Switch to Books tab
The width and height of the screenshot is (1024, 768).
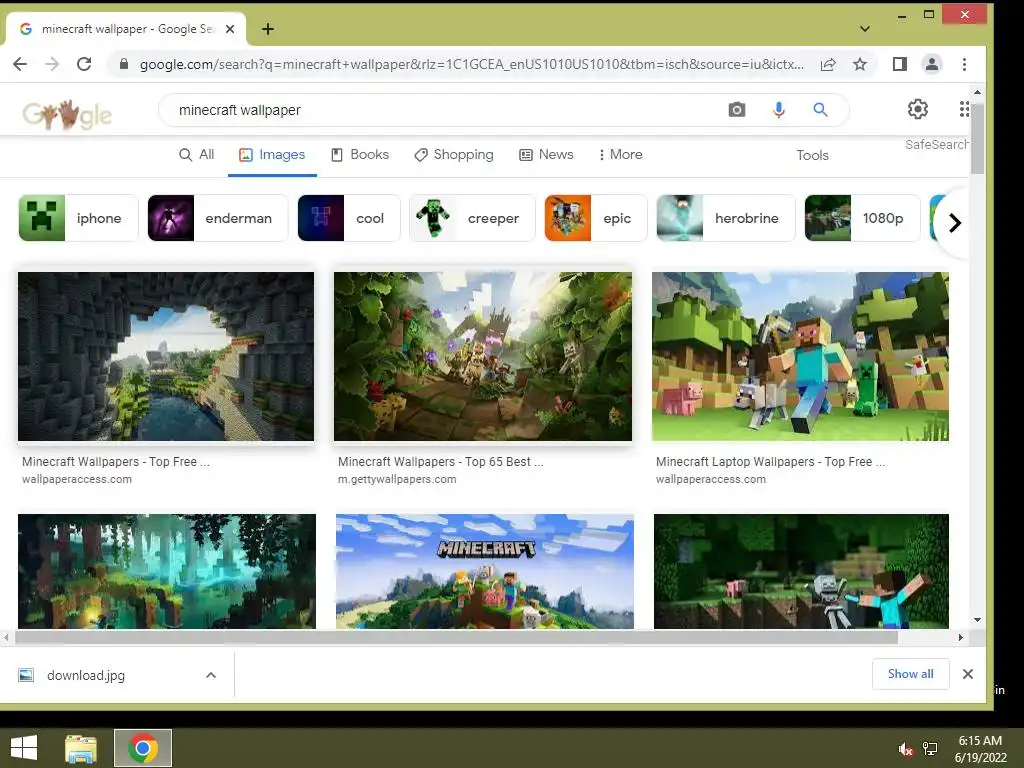[x=360, y=155]
